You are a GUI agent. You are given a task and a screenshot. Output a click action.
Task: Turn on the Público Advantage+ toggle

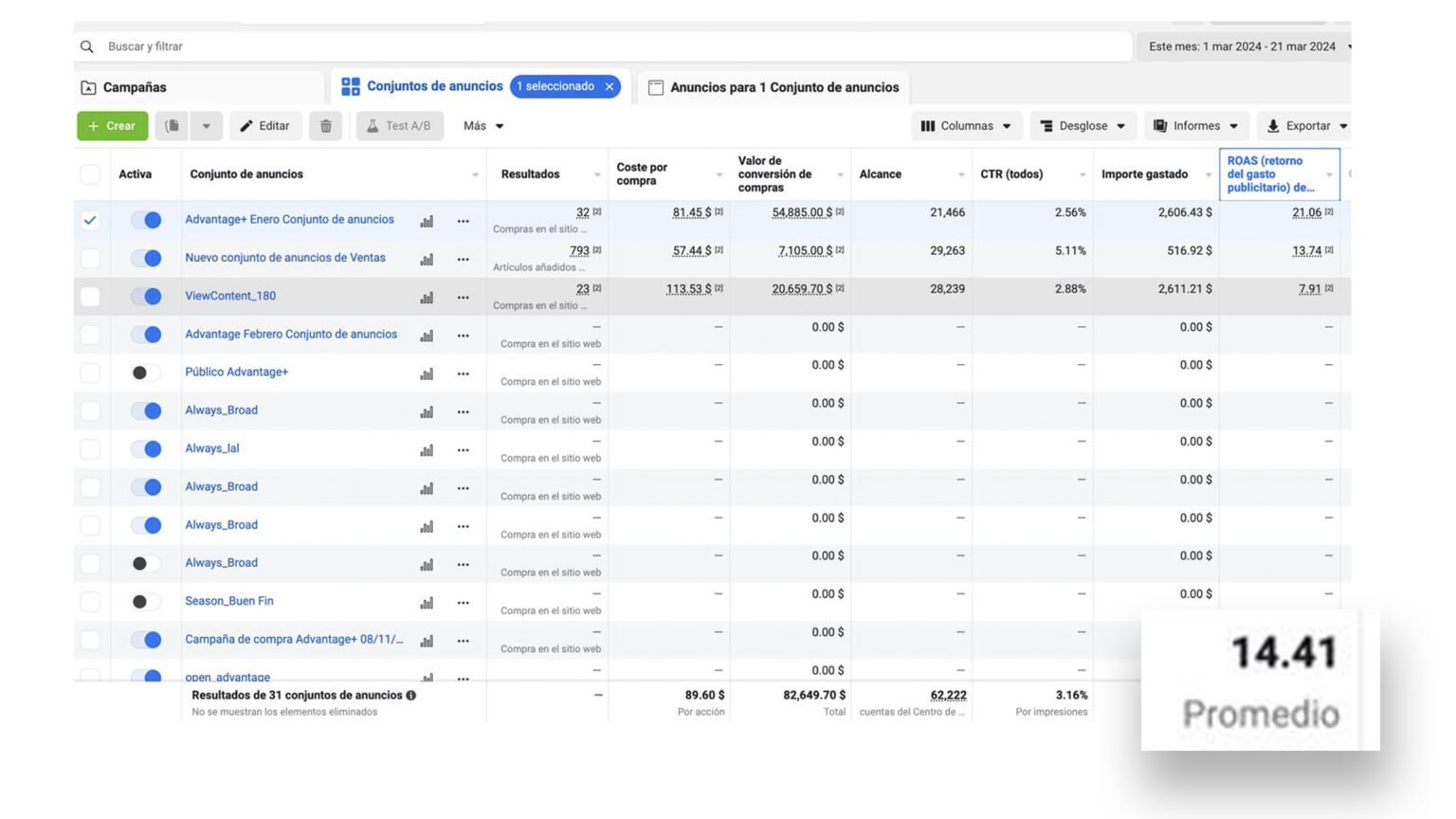pyautogui.click(x=146, y=373)
